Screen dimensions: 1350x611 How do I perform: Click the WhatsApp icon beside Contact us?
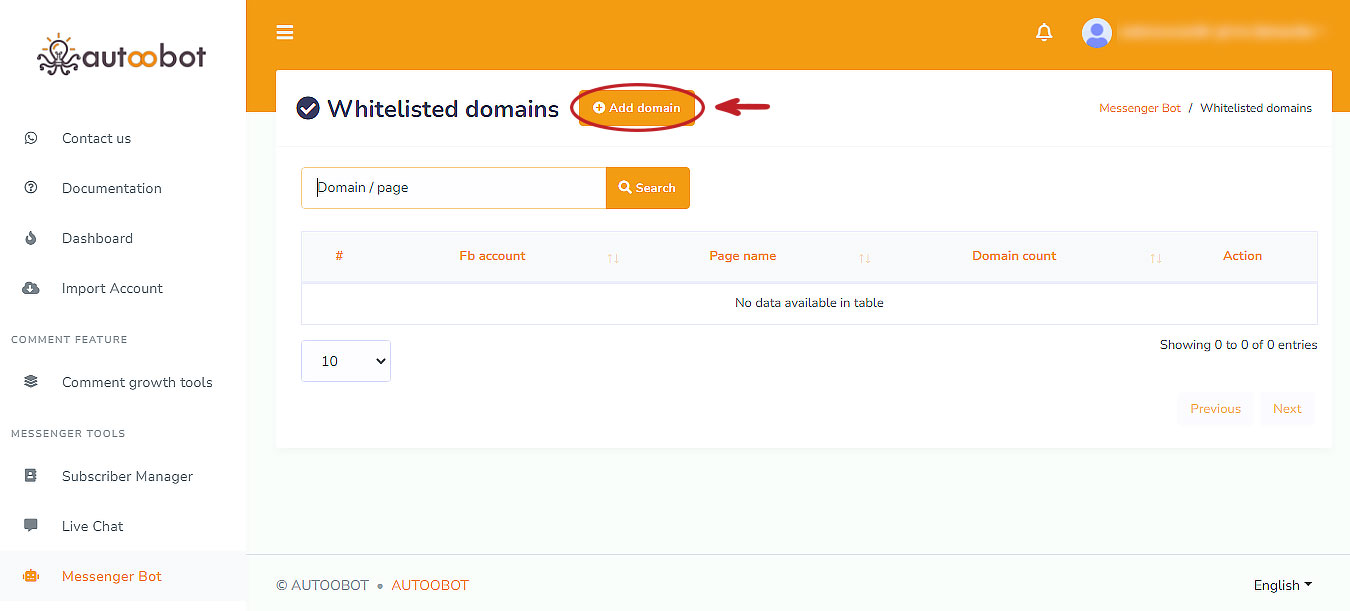pos(31,138)
